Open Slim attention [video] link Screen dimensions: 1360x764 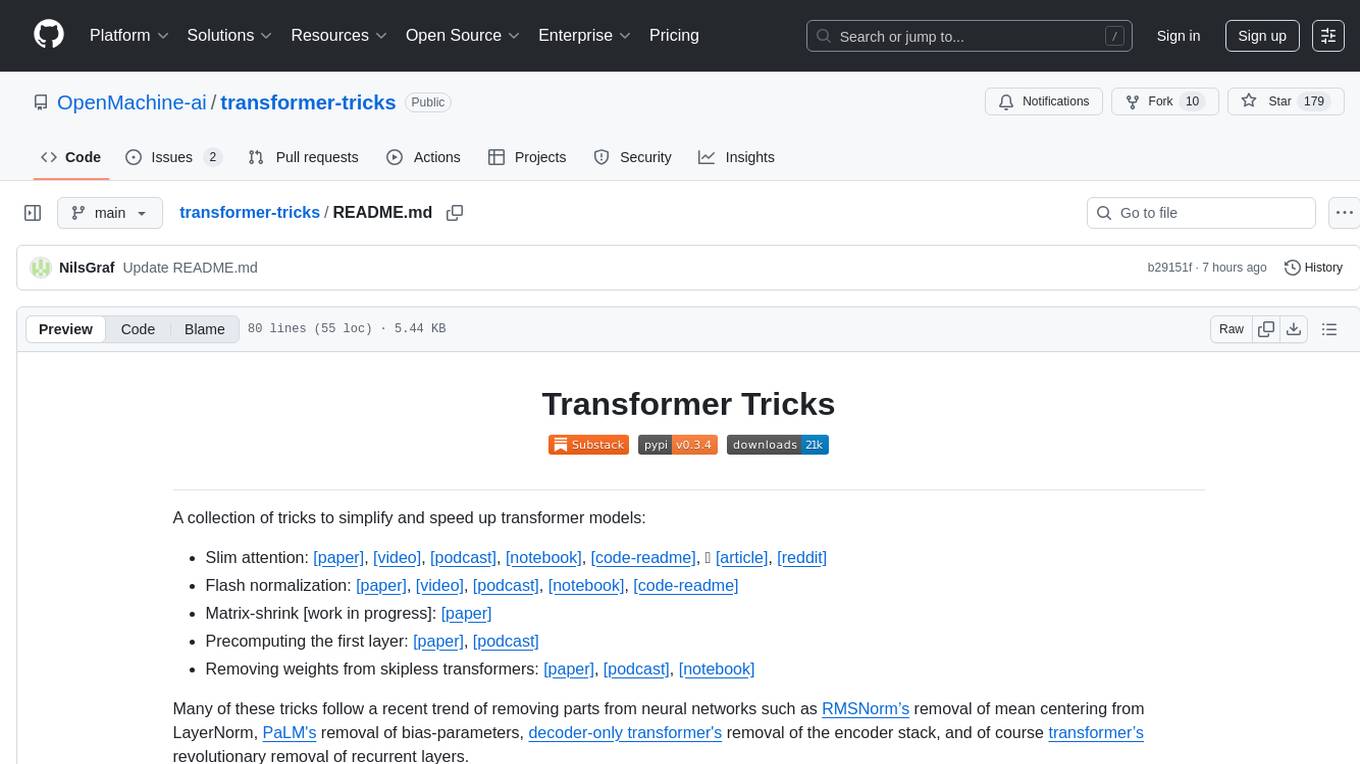(x=397, y=557)
